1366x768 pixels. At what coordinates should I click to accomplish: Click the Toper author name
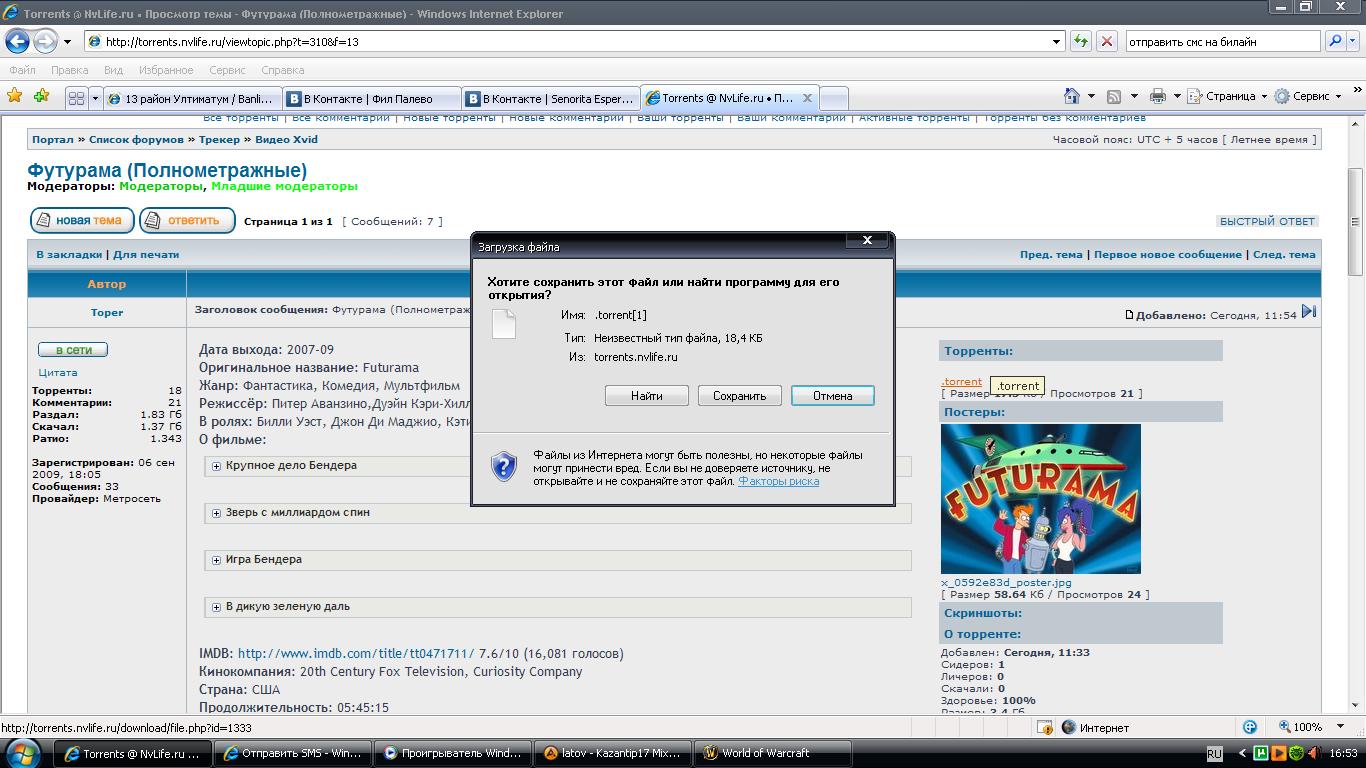107,312
